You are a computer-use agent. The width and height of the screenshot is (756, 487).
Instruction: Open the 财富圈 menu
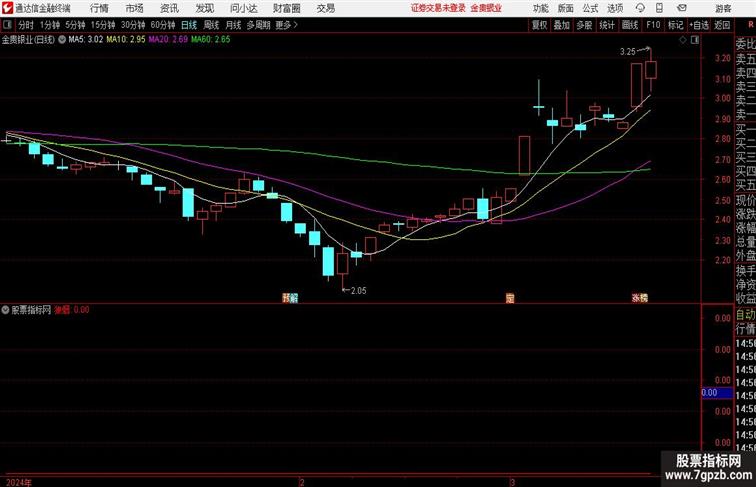click(x=286, y=8)
